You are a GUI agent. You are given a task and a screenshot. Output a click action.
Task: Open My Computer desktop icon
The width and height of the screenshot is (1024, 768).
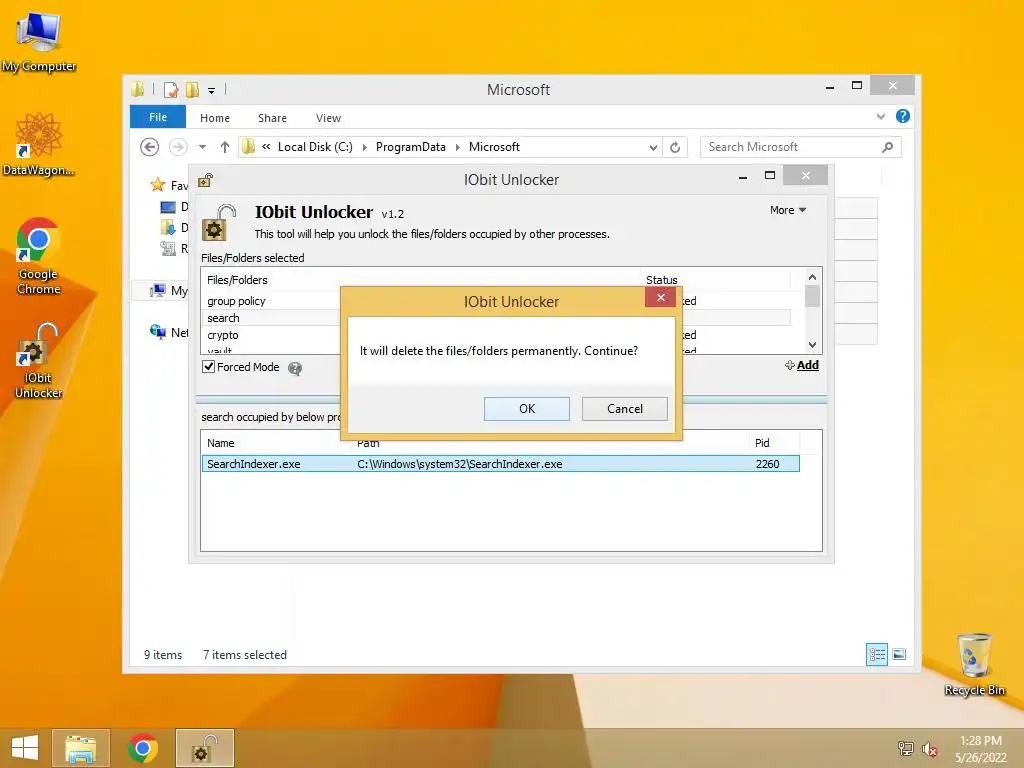pos(39,42)
